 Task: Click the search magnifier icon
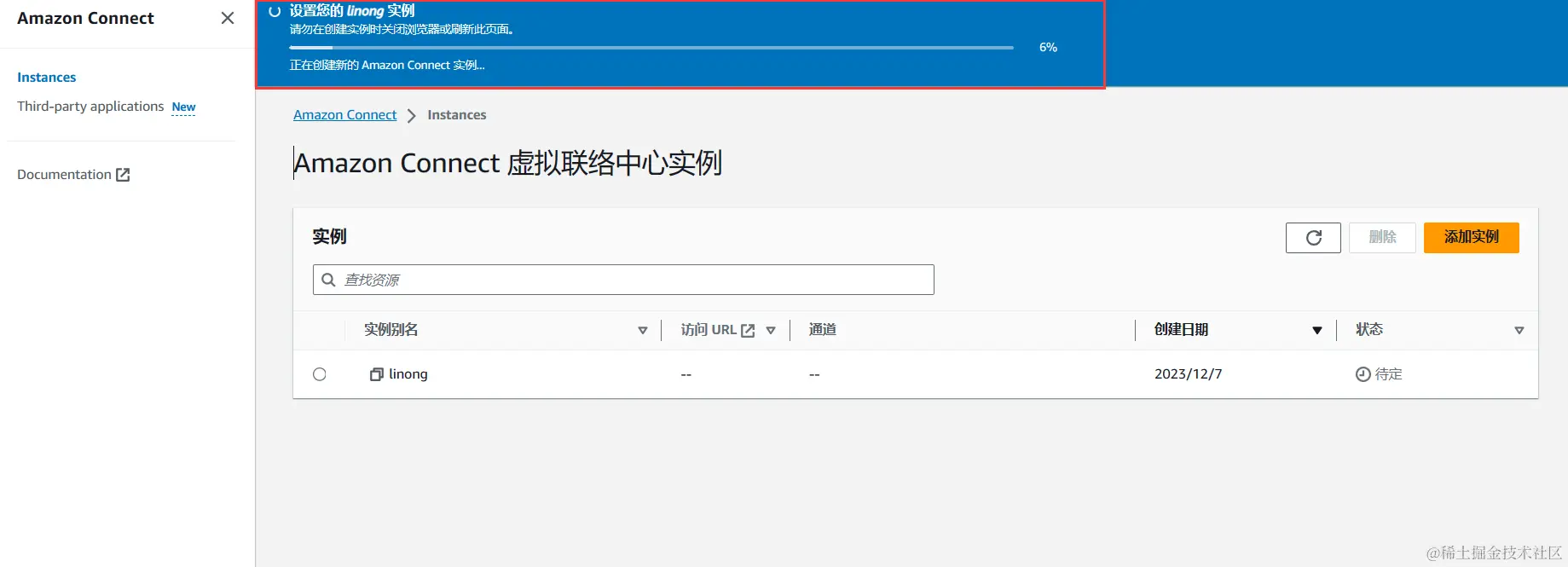pyautogui.click(x=328, y=280)
